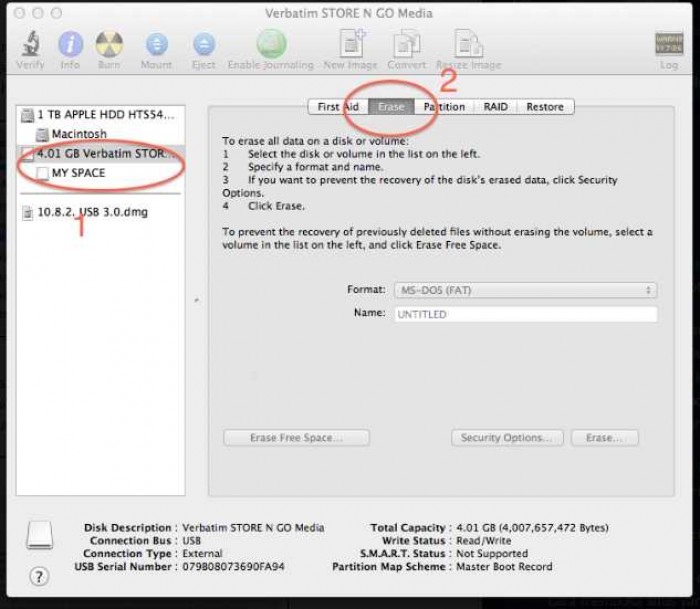This screenshot has width=700, height=609.
Task: Click the Write Status Read/Write value
Action: (483, 541)
